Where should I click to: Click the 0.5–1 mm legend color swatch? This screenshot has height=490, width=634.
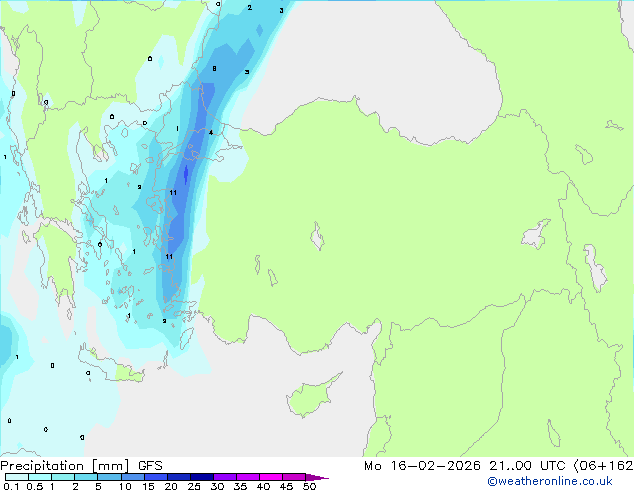tap(40, 477)
